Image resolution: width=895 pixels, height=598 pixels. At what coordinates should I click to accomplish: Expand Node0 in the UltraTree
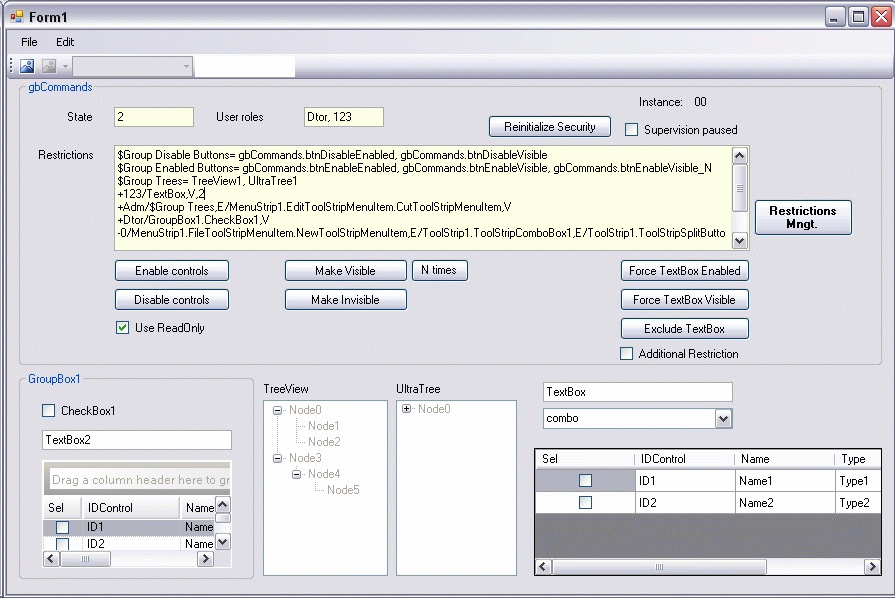406,409
